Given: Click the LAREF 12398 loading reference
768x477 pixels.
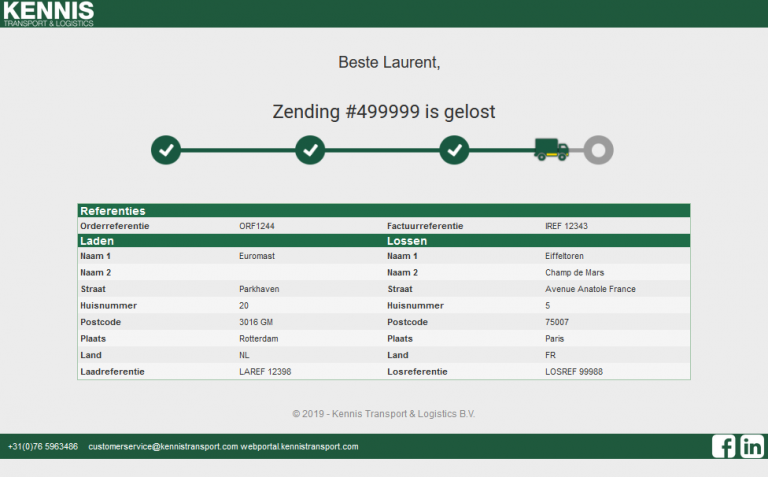Looking at the screenshot, I should pos(265,371).
